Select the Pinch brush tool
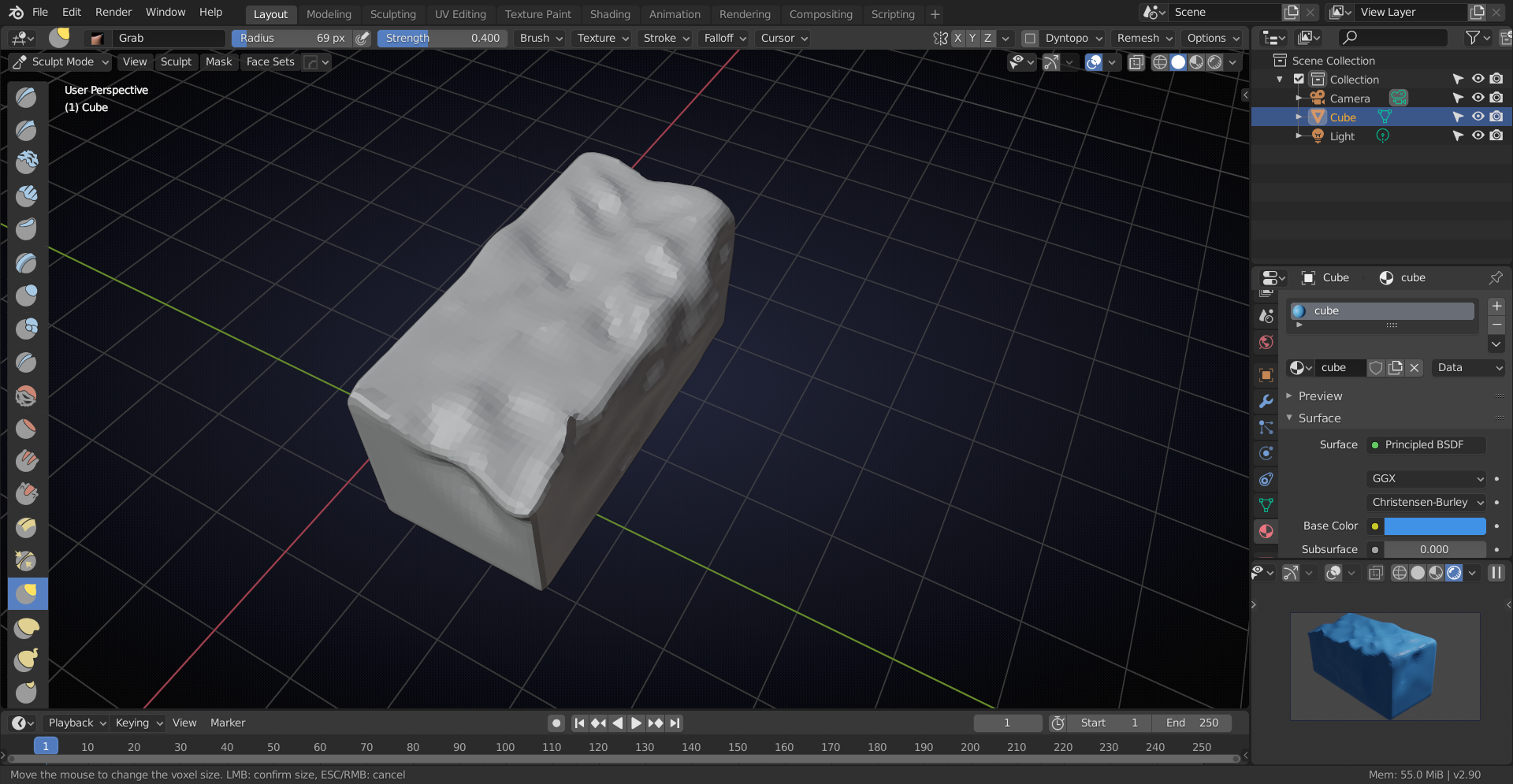The height and width of the screenshot is (784, 1513). (x=27, y=560)
